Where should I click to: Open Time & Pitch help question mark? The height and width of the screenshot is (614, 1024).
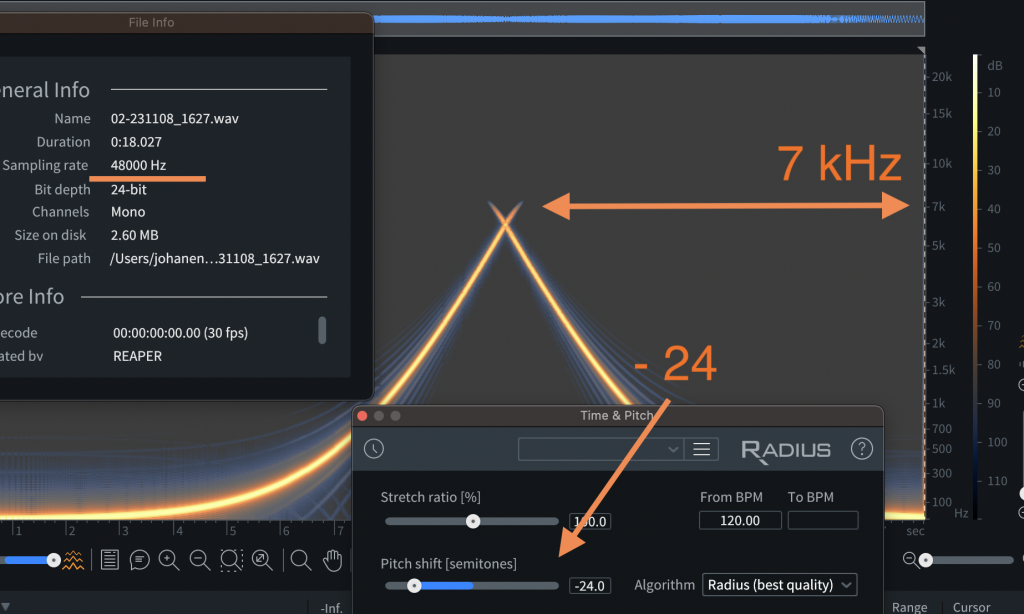coord(861,449)
